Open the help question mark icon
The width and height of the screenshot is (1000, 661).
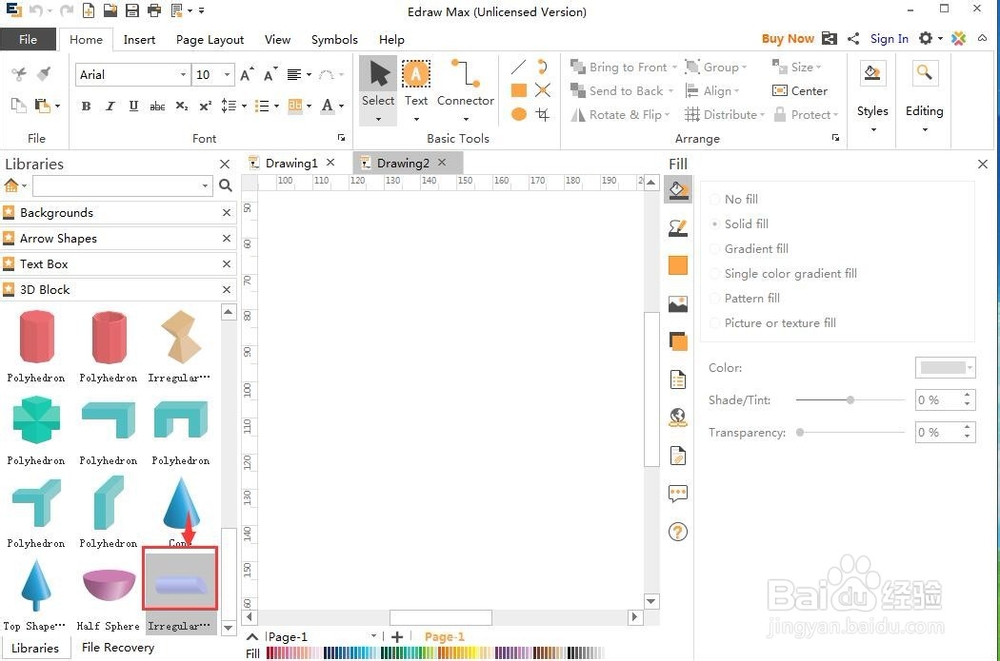click(x=678, y=531)
